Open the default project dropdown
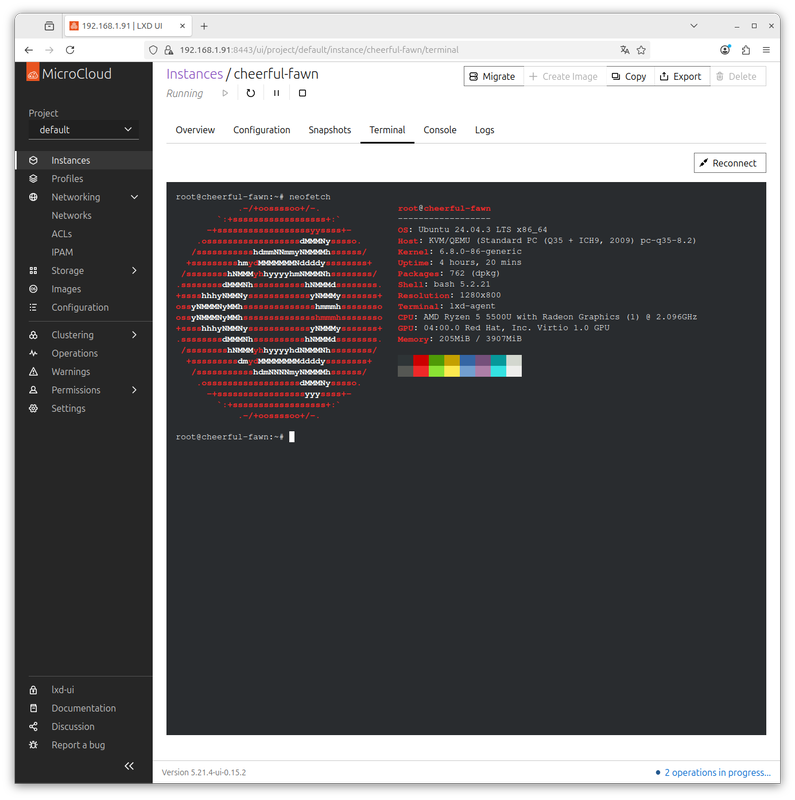The width and height of the screenshot is (795, 800). (84, 130)
